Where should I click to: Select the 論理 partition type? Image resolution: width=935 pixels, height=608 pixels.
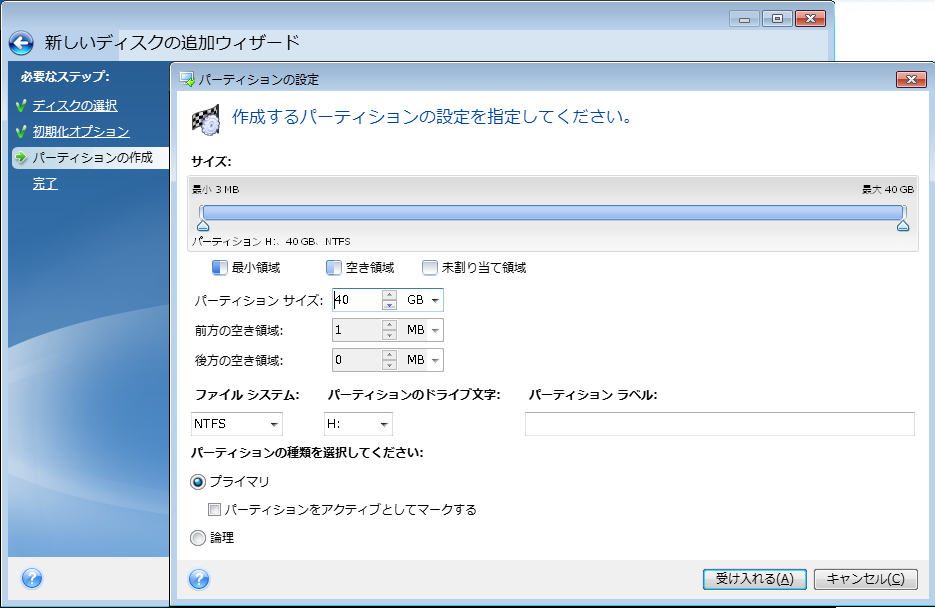[x=198, y=538]
